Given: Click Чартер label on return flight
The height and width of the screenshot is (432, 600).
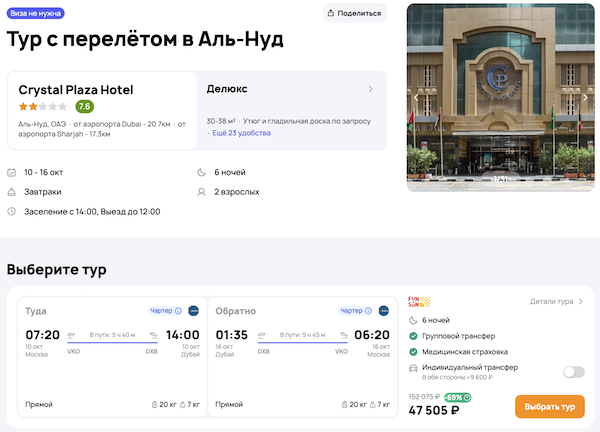Looking at the screenshot, I should (x=351, y=310).
